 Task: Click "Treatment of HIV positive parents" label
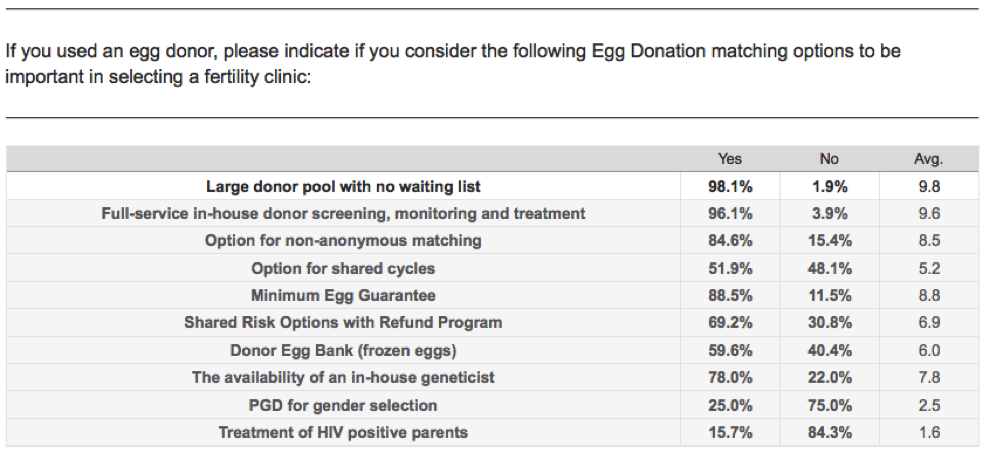[343, 432]
